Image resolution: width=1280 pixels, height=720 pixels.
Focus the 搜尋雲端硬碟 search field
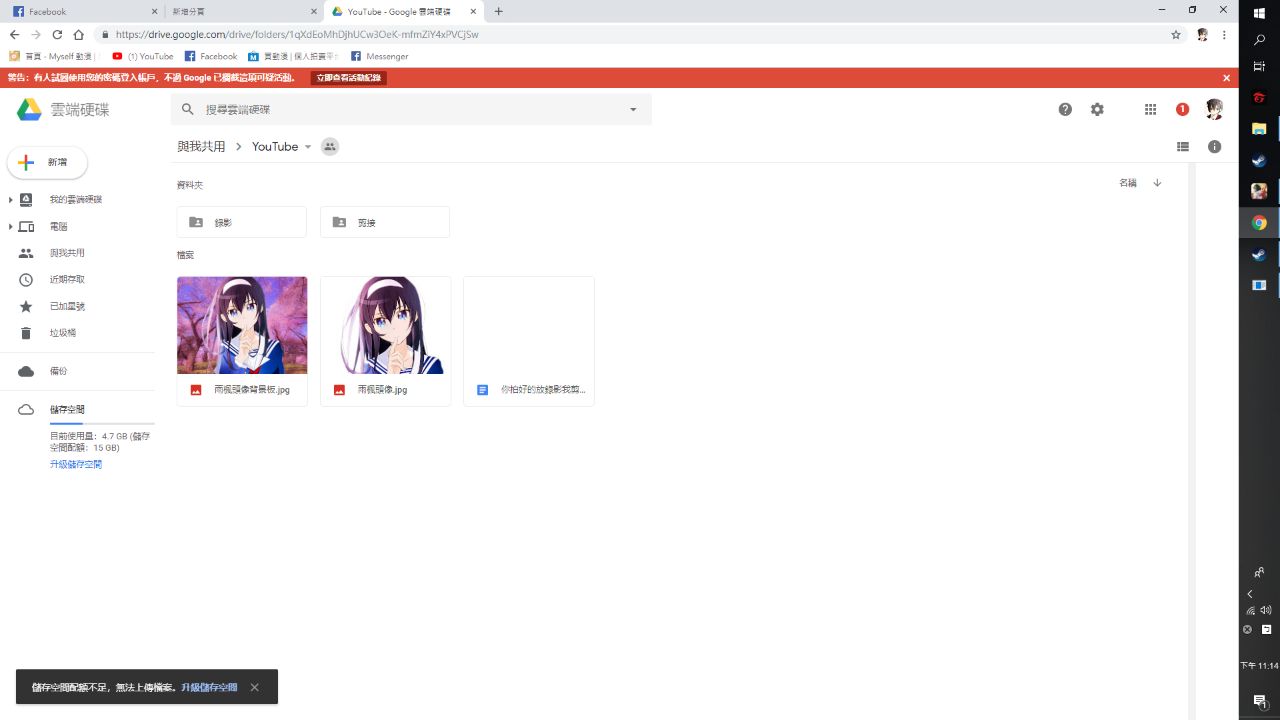pos(410,109)
